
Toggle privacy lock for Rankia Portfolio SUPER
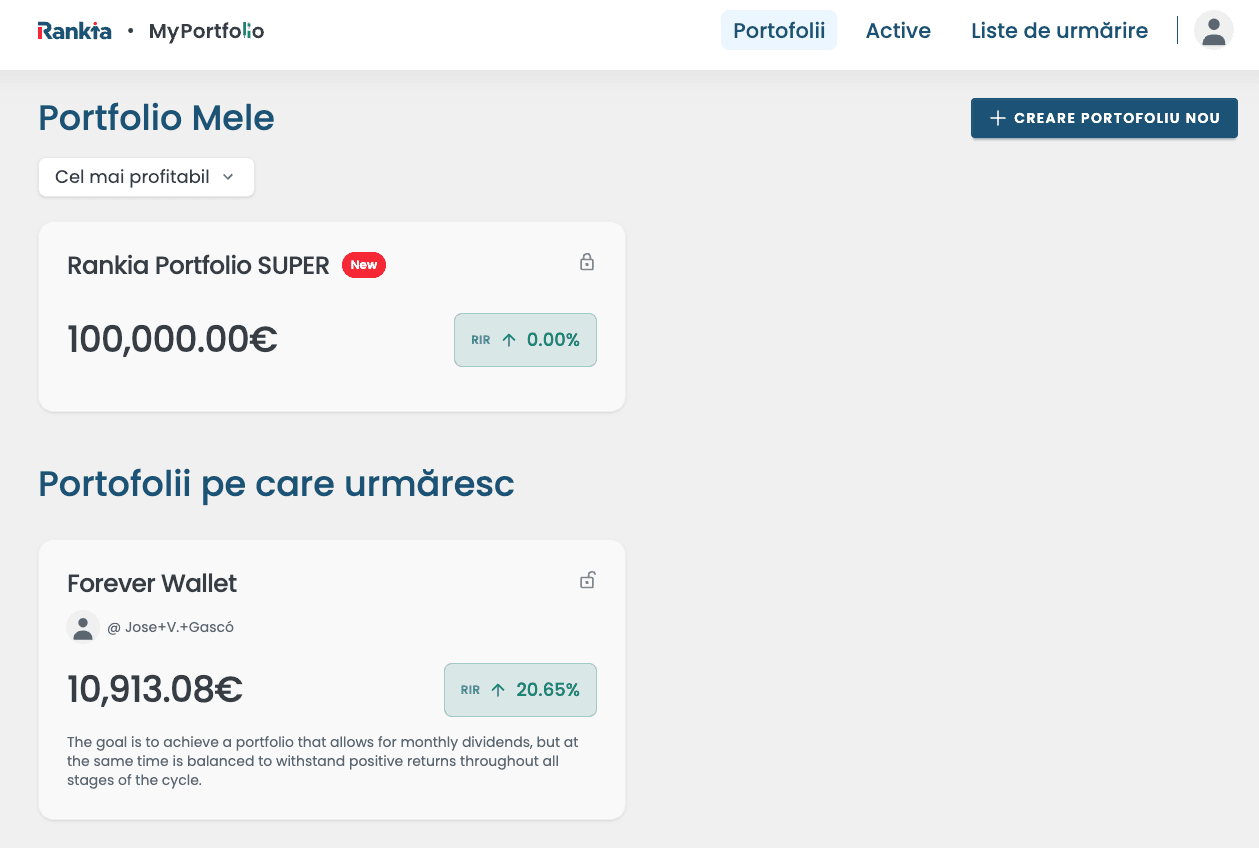click(587, 261)
